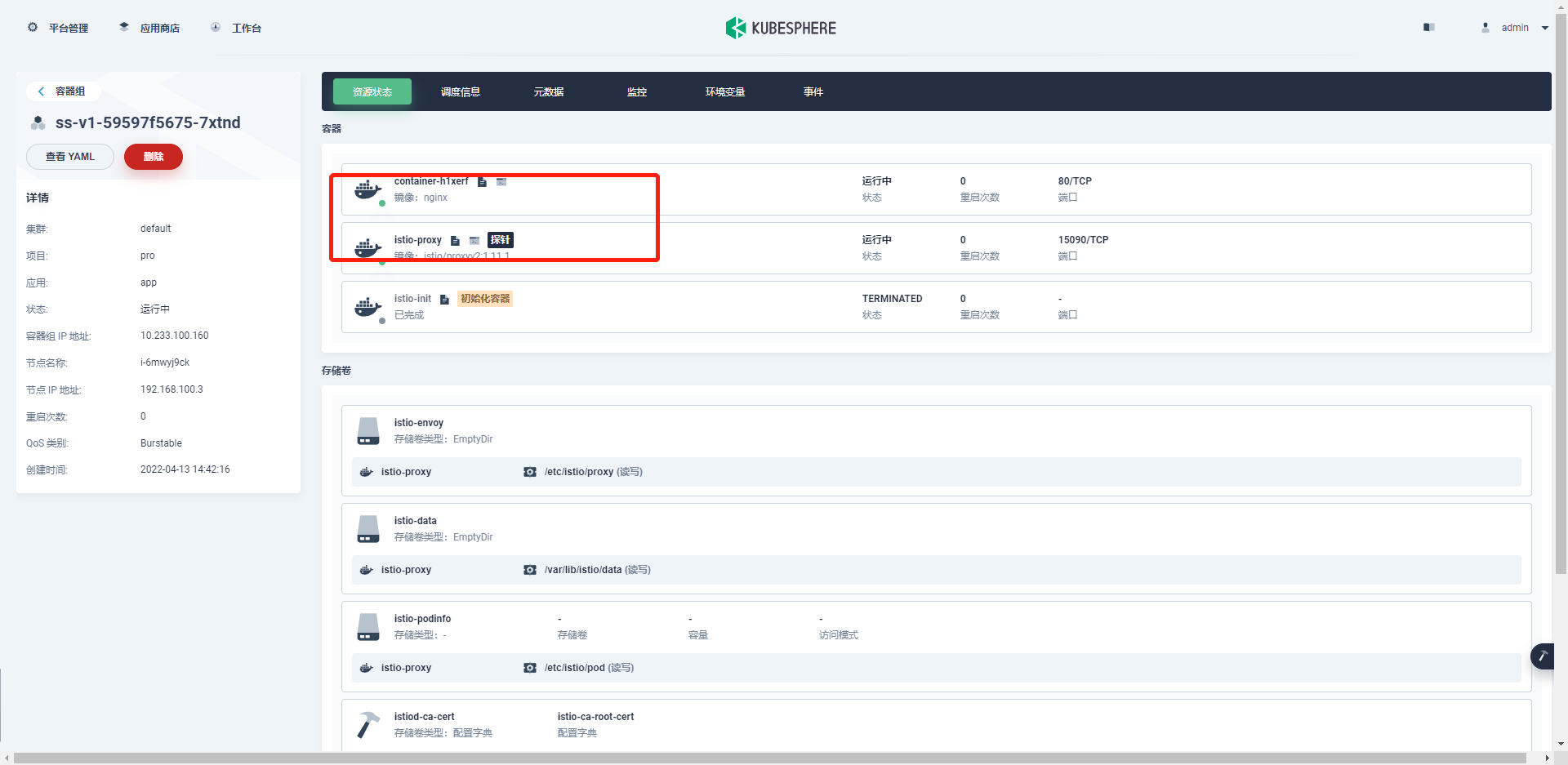
Task: Click mount icon beside /var/lib/istio/data
Action: pos(530,570)
